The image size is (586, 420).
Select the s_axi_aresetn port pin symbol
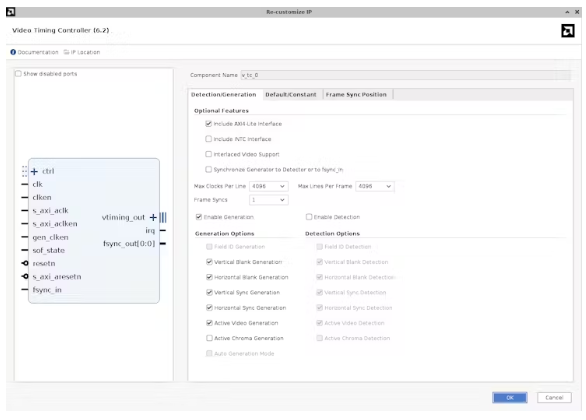pos(25,277)
